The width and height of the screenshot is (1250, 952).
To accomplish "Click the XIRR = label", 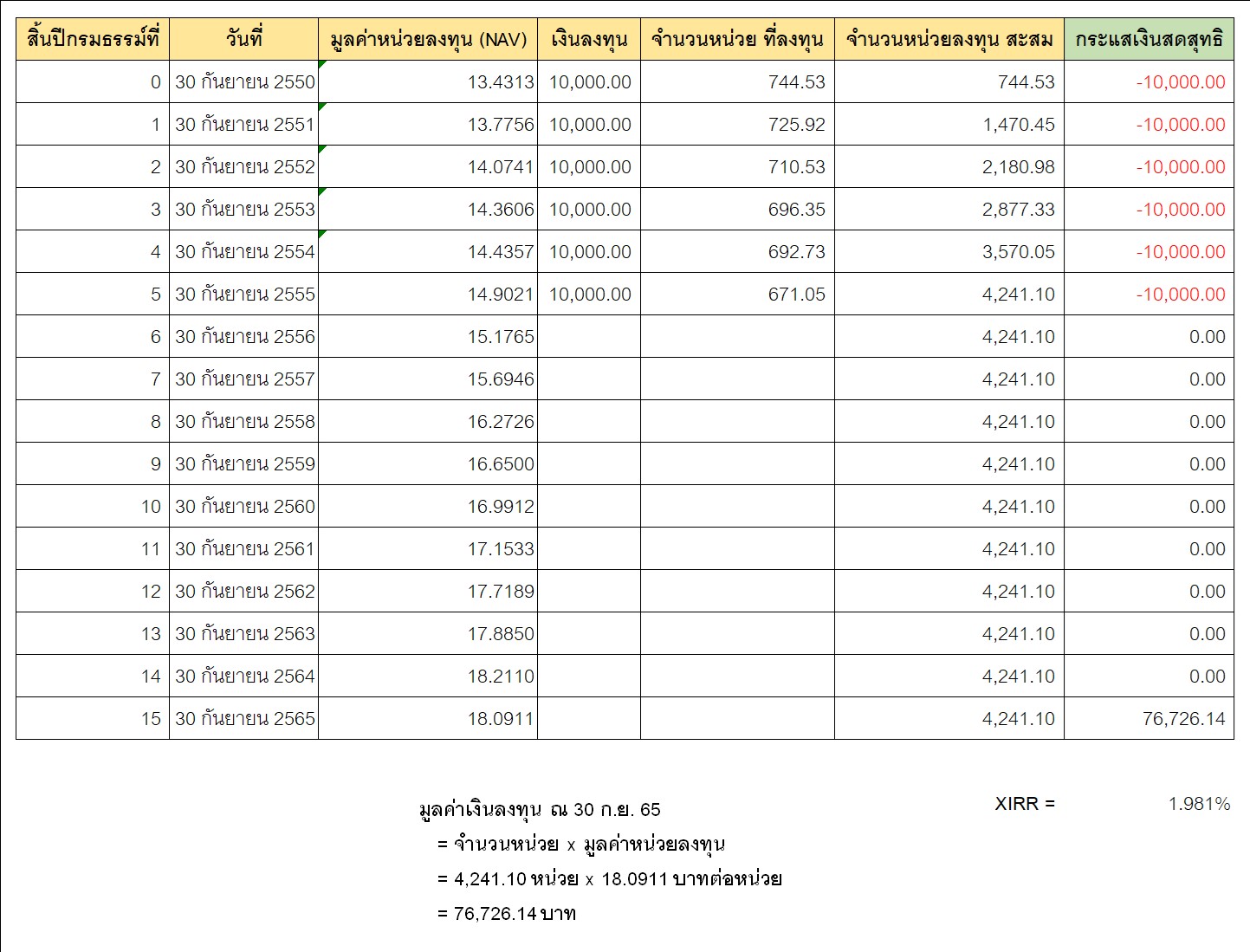I will 1025,804.
